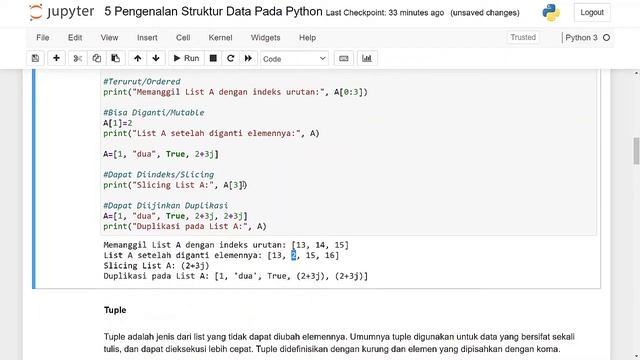Viewport: 640px width, 360px height.
Task: Click the line 'A=[1, "dua", True, 2+3j]'
Action: click(x=161, y=154)
